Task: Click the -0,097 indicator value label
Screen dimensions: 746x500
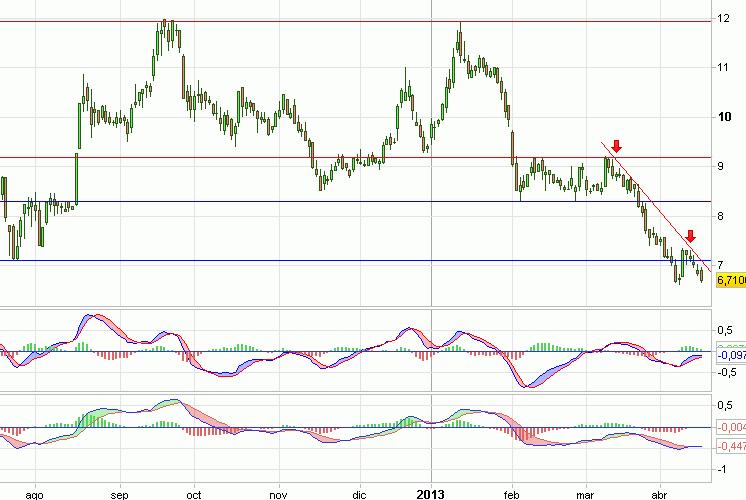Action: point(732,355)
